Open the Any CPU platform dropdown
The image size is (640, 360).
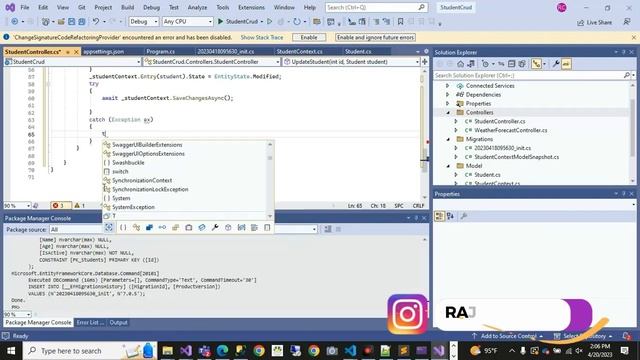pyautogui.click(x=187, y=21)
